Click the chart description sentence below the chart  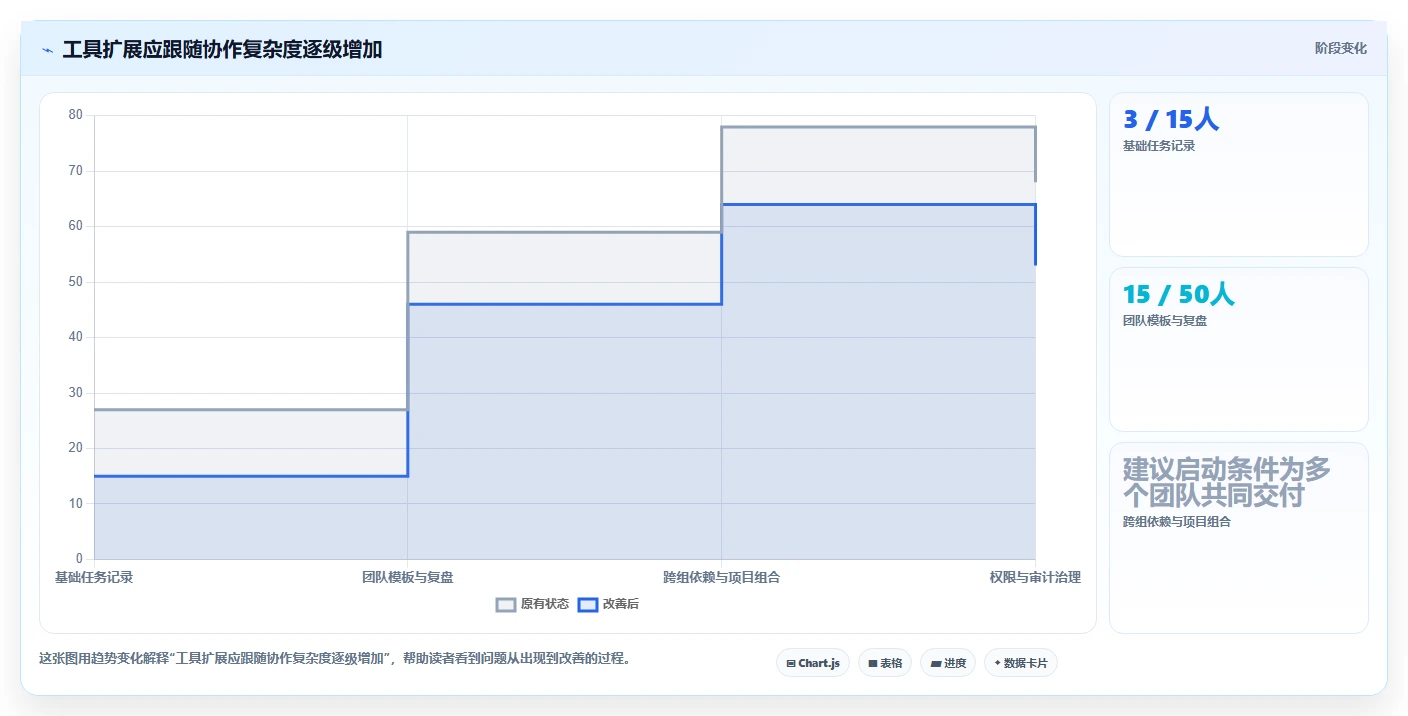pyautogui.click(x=335, y=659)
